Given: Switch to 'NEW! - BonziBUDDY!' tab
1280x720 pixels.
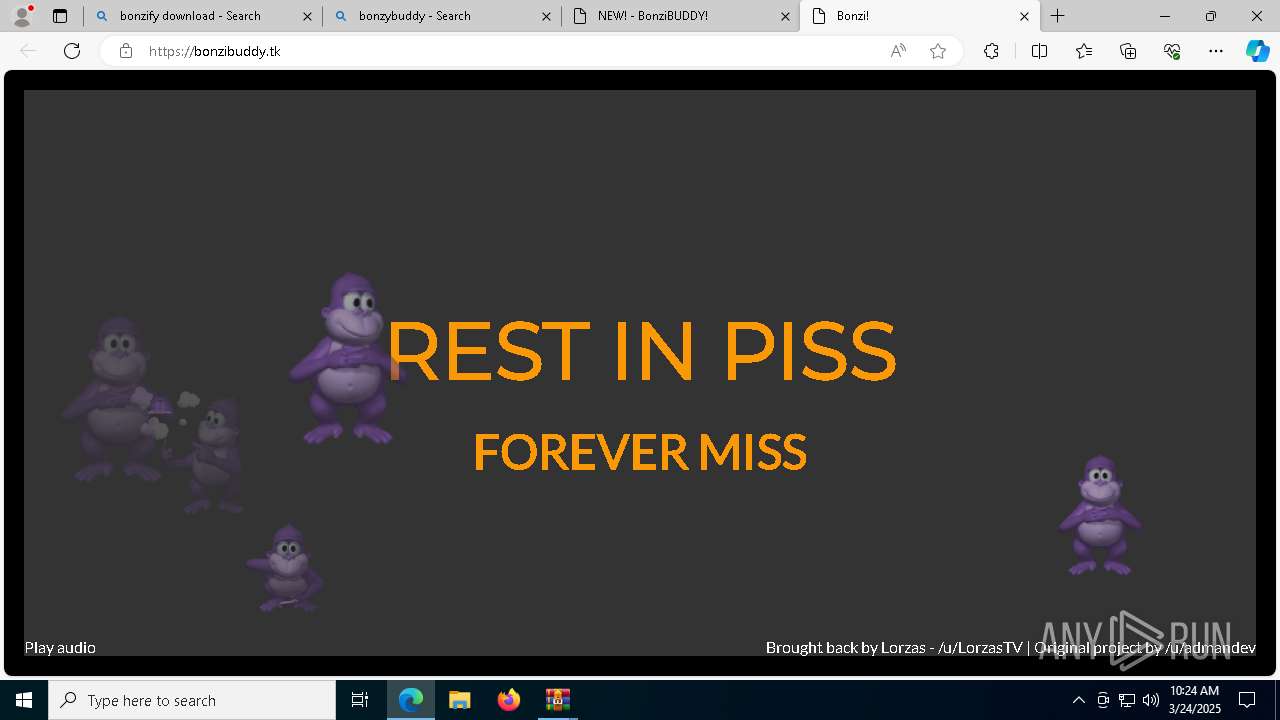Looking at the screenshot, I should pyautogui.click(x=681, y=16).
